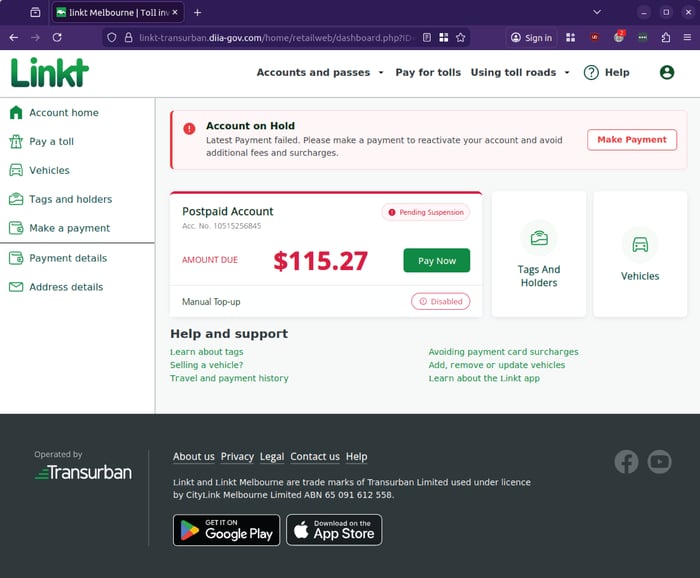Image resolution: width=700 pixels, height=578 pixels.
Task: Open the Linkt logo home link
Action: tap(50, 72)
